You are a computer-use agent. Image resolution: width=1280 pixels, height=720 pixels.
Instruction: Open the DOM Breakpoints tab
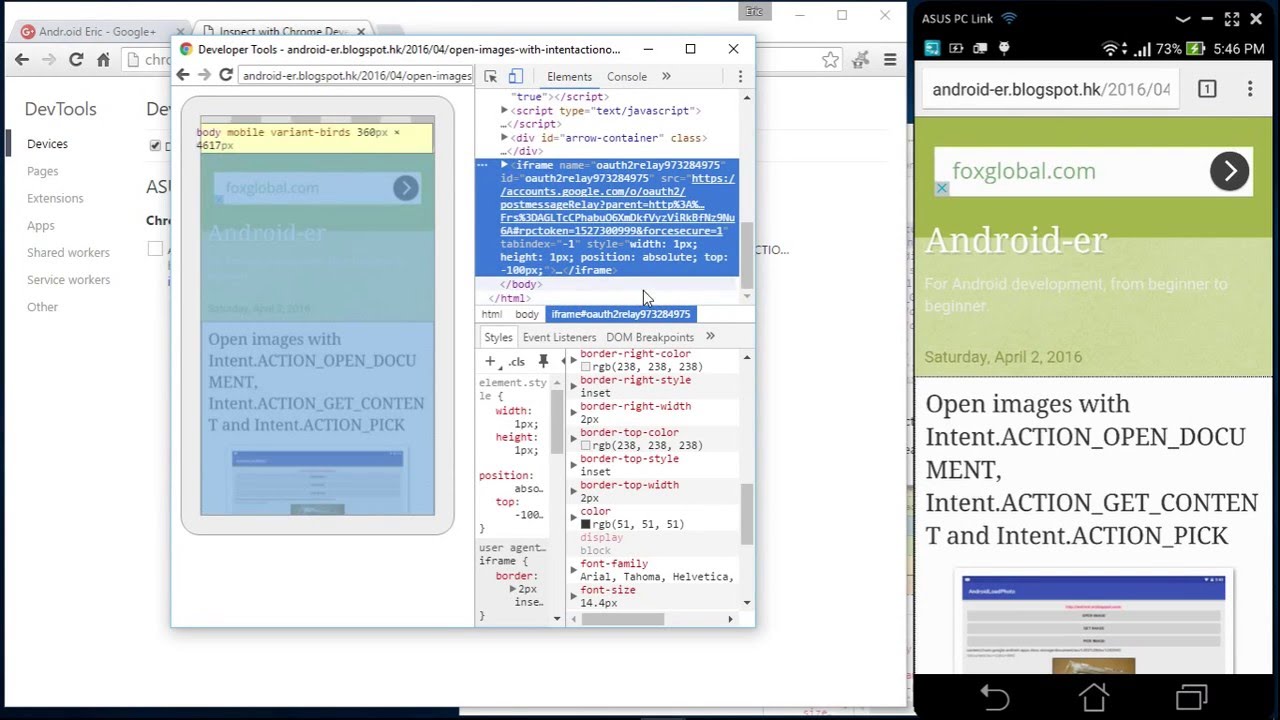coord(650,337)
